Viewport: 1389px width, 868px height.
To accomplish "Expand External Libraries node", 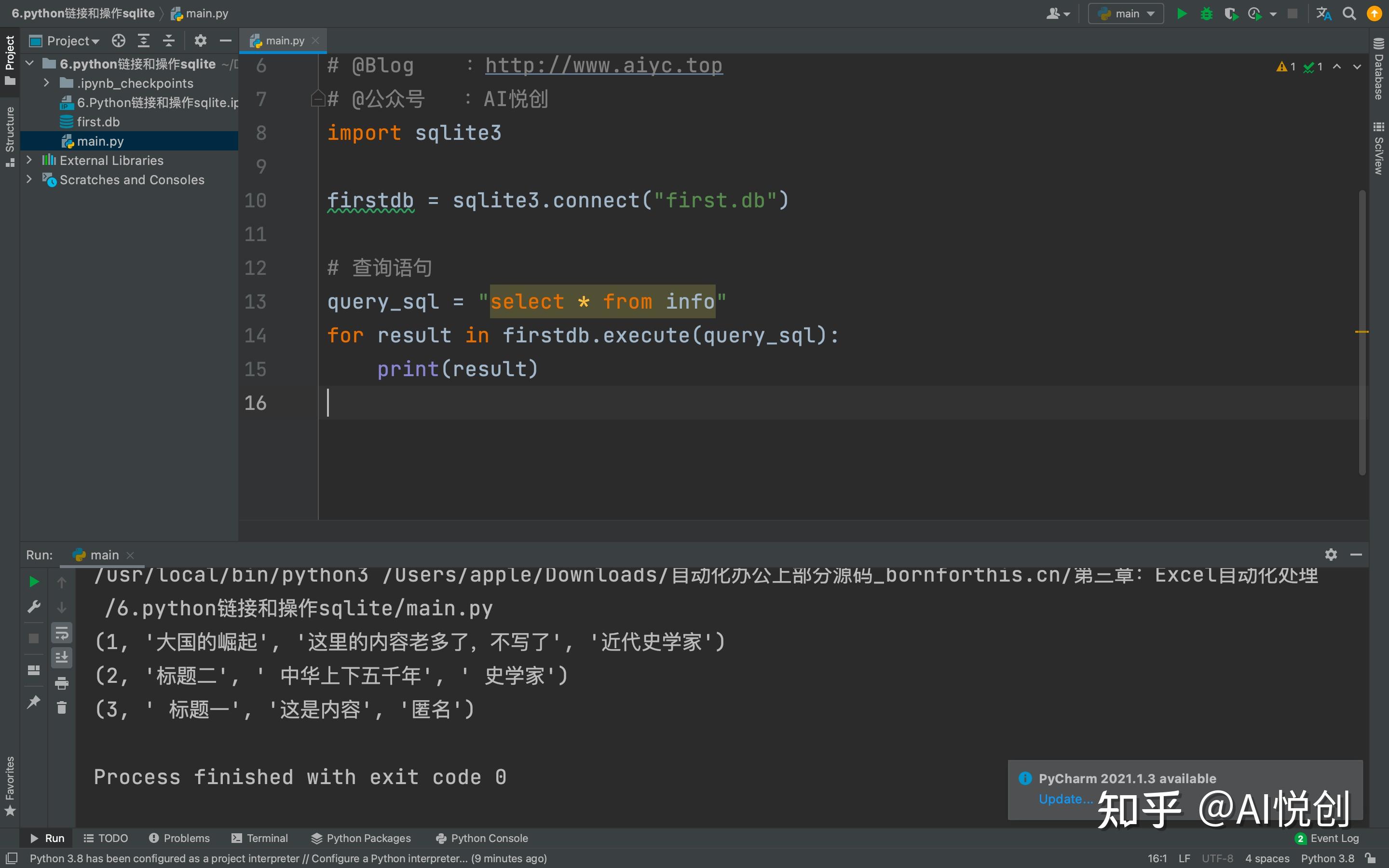I will [x=29, y=160].
